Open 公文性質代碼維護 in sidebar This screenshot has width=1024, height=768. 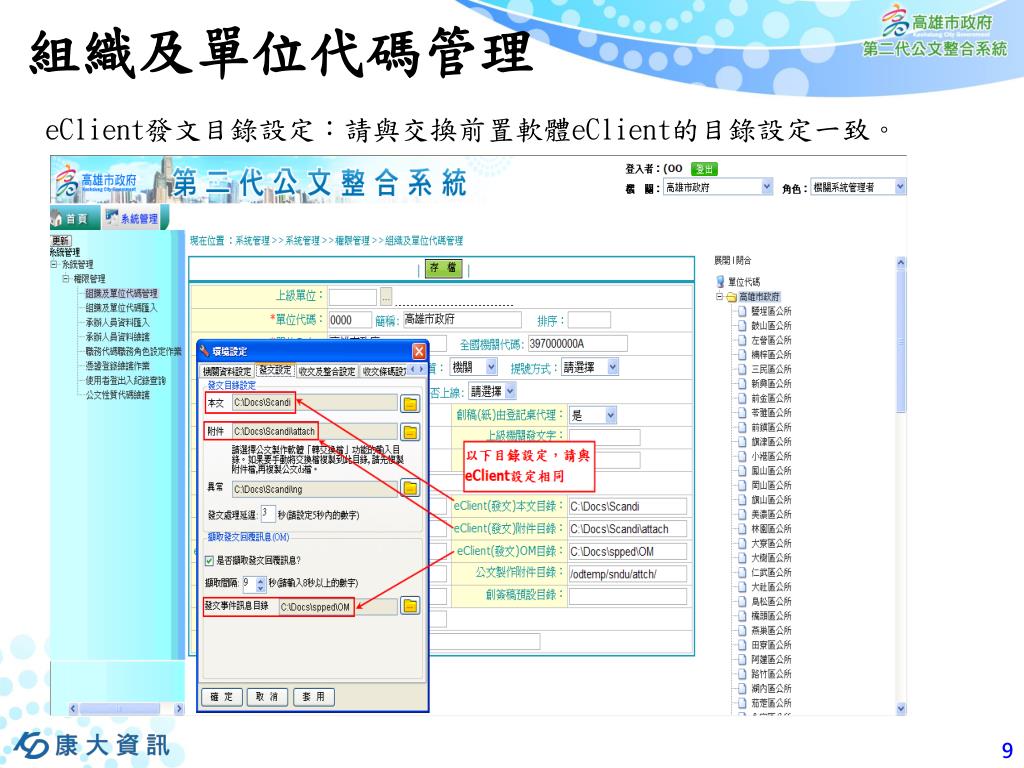coord(118,394)
